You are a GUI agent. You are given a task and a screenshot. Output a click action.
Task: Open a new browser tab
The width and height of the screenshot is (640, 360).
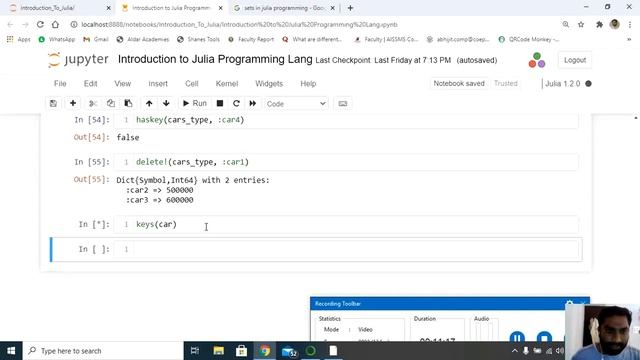350,8
